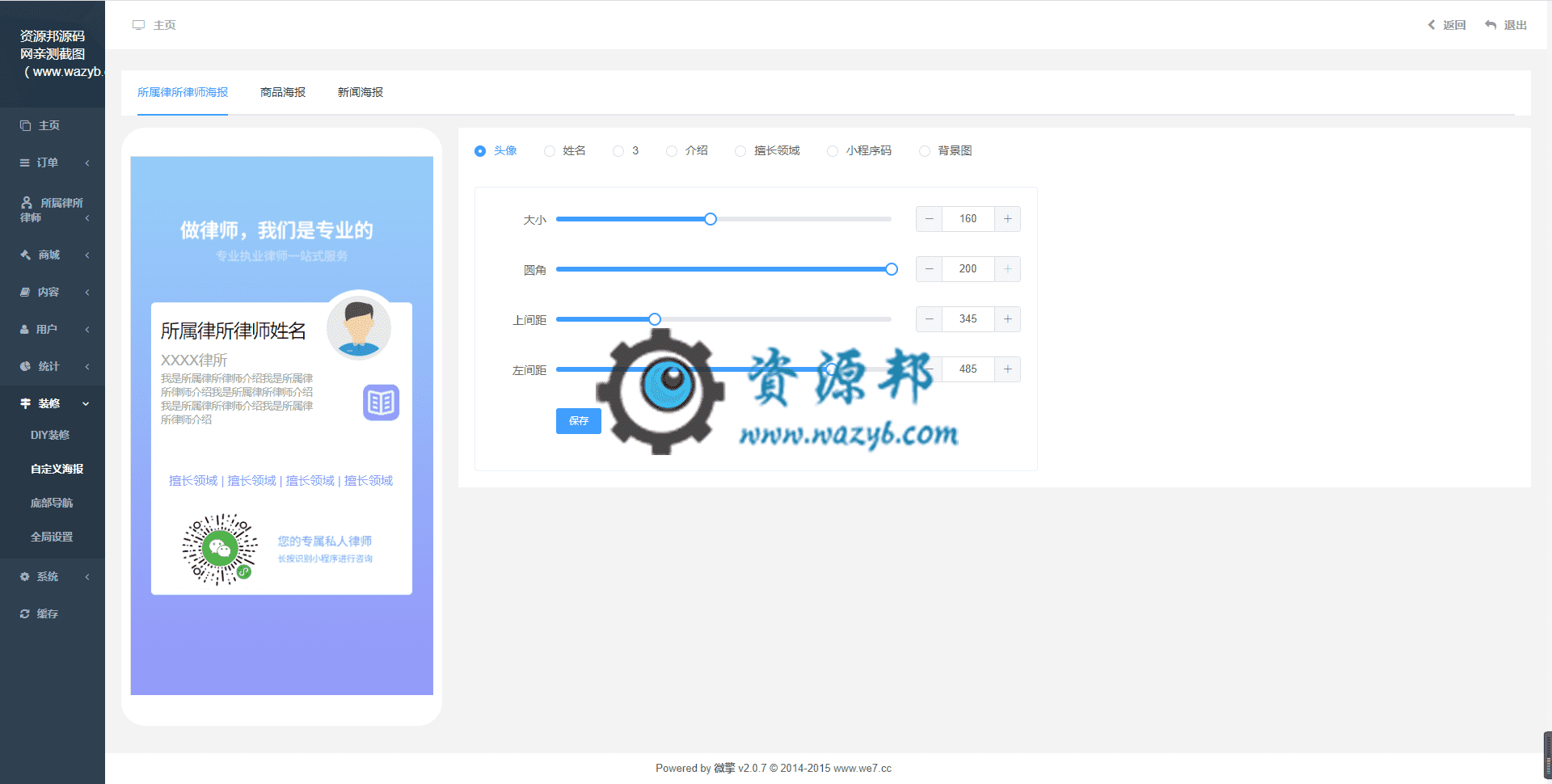
Task: Click the 退出 logout arrow icon
Action: click(1491, 25)
